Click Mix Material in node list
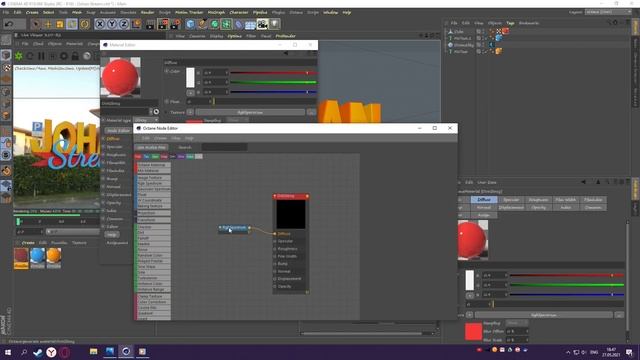The image size is (640, 360). click(153, 171)
